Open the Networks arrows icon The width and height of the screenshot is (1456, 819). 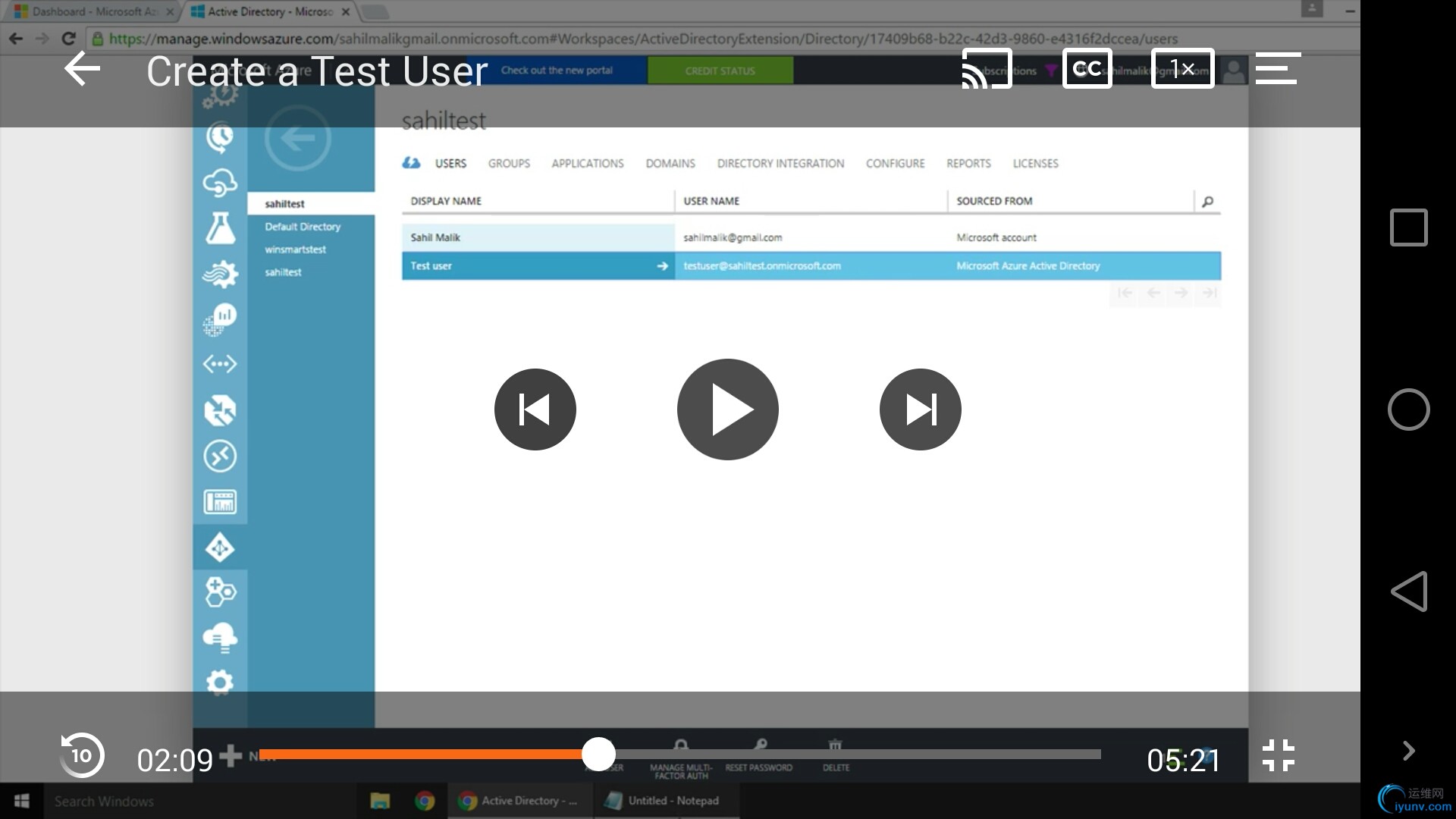[220, 365]
